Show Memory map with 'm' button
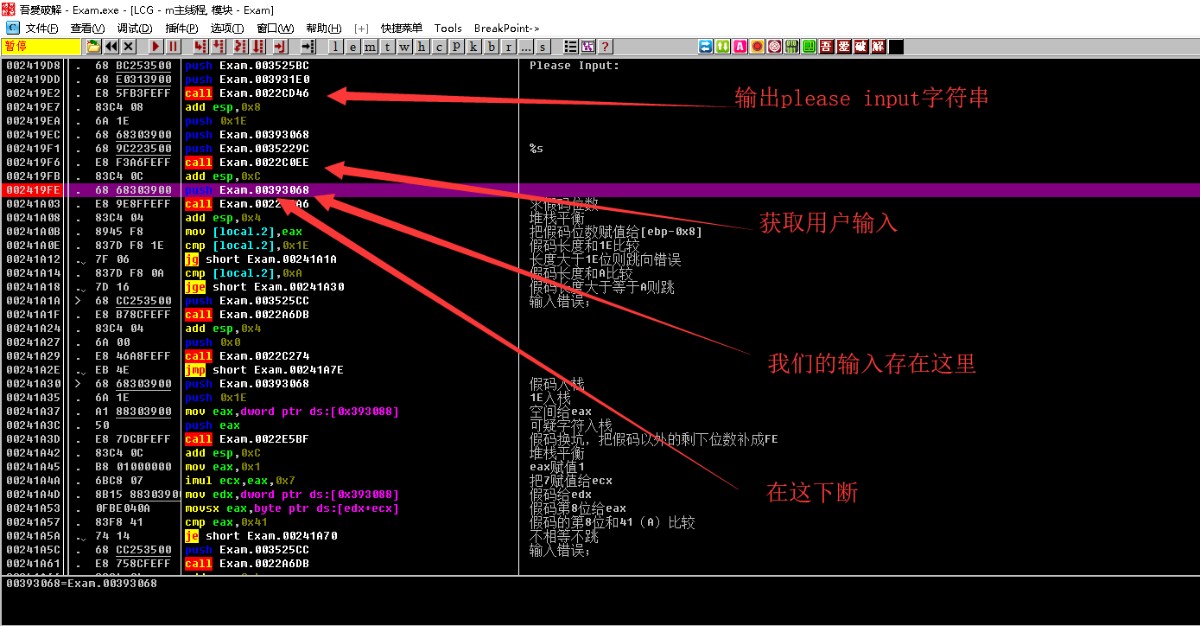 (x=370, y=46)
